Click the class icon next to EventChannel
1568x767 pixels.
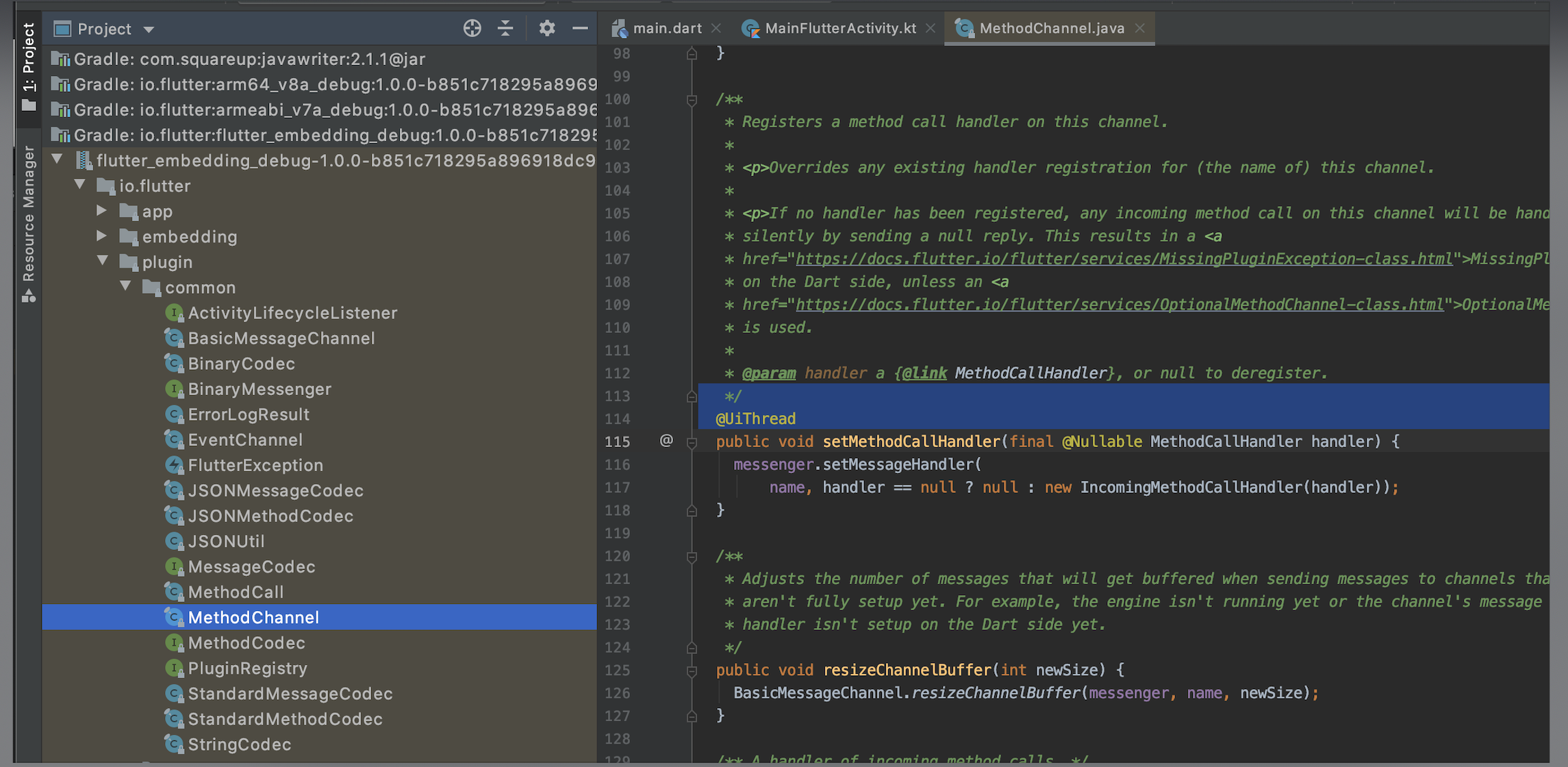pos(174,439)
